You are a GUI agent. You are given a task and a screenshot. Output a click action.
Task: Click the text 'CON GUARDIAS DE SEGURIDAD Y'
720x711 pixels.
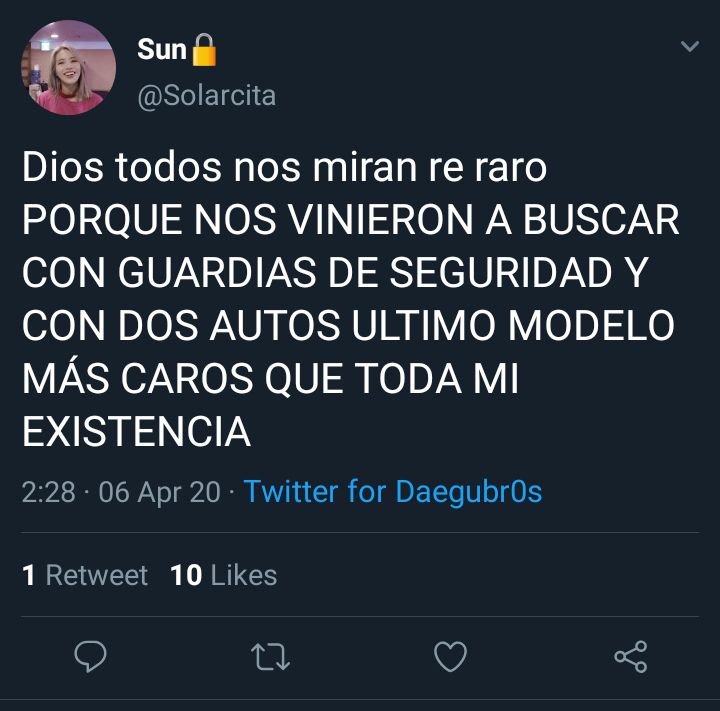click(335, 272)
